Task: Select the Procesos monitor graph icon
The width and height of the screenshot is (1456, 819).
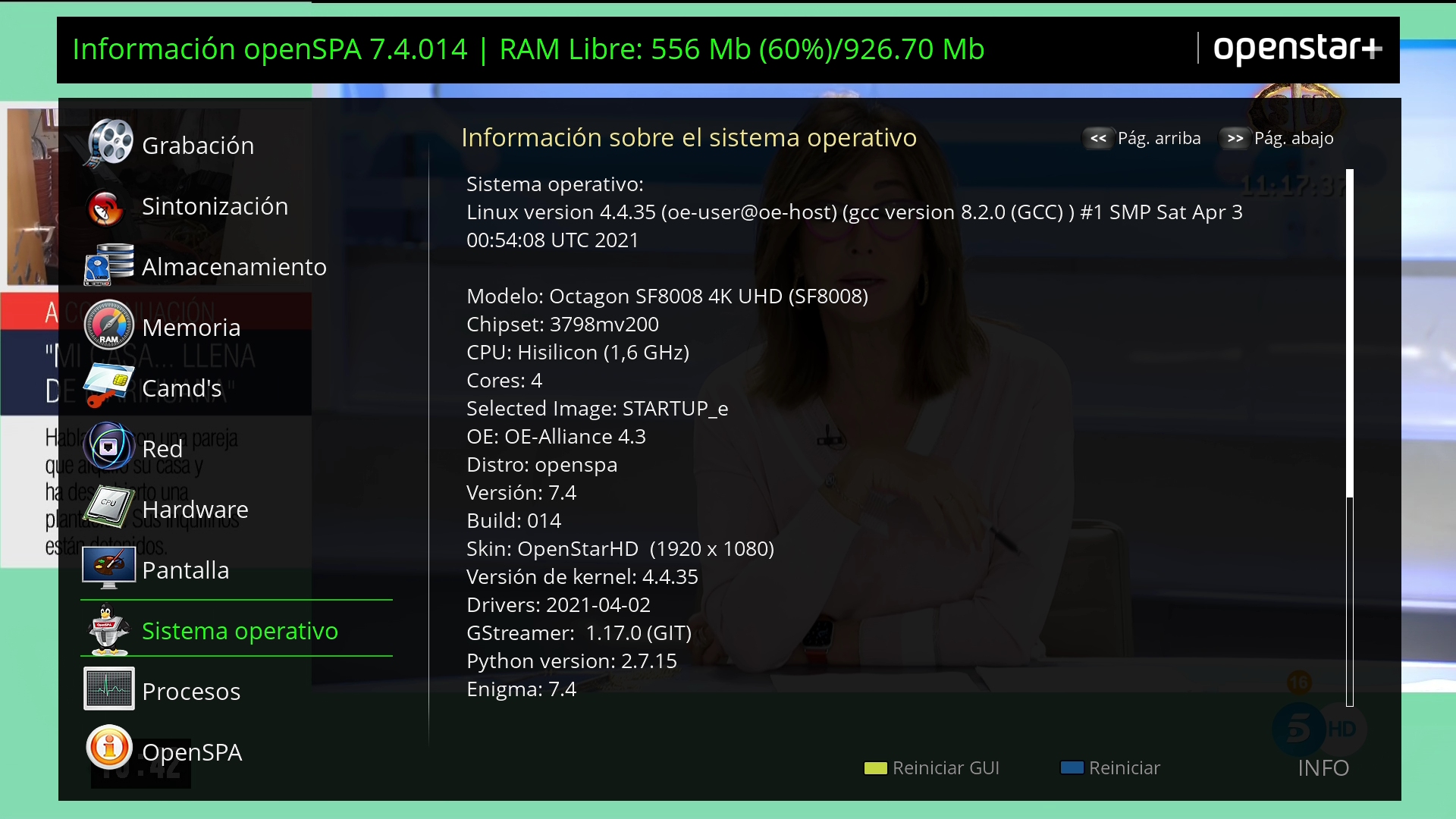Action: (x=108, y=689)
